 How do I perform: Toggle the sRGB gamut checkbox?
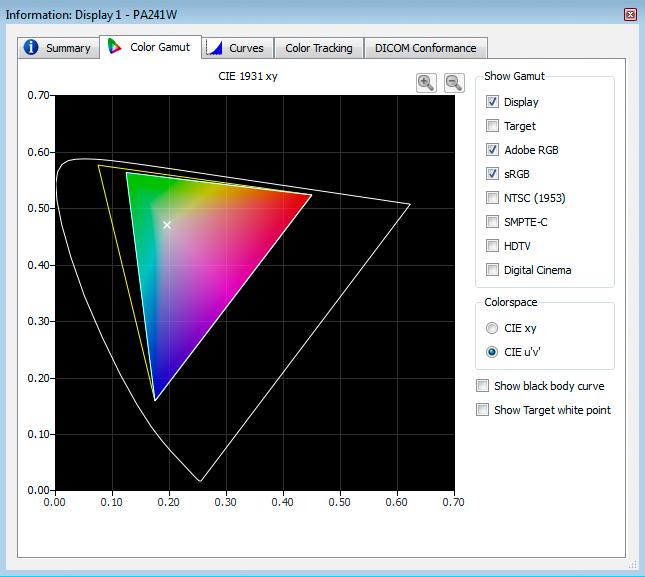coord(492,174)
